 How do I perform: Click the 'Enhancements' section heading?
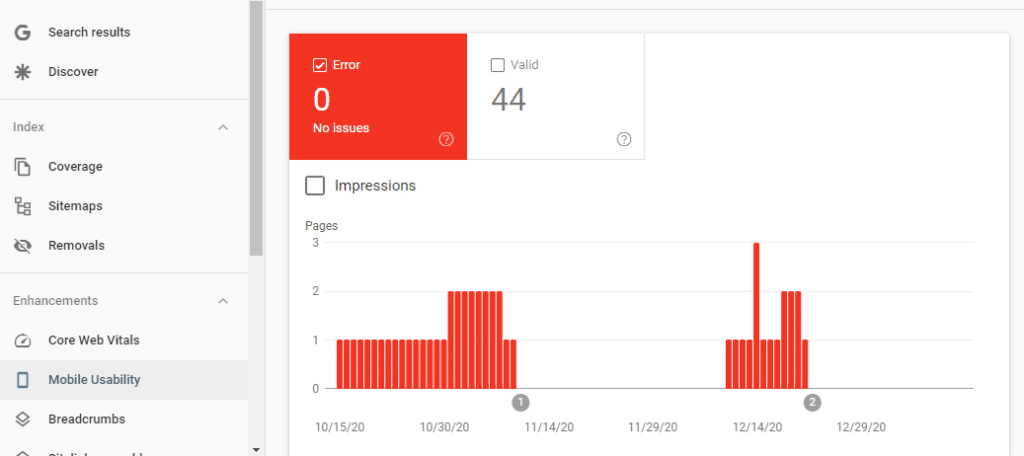click(56, 301)
